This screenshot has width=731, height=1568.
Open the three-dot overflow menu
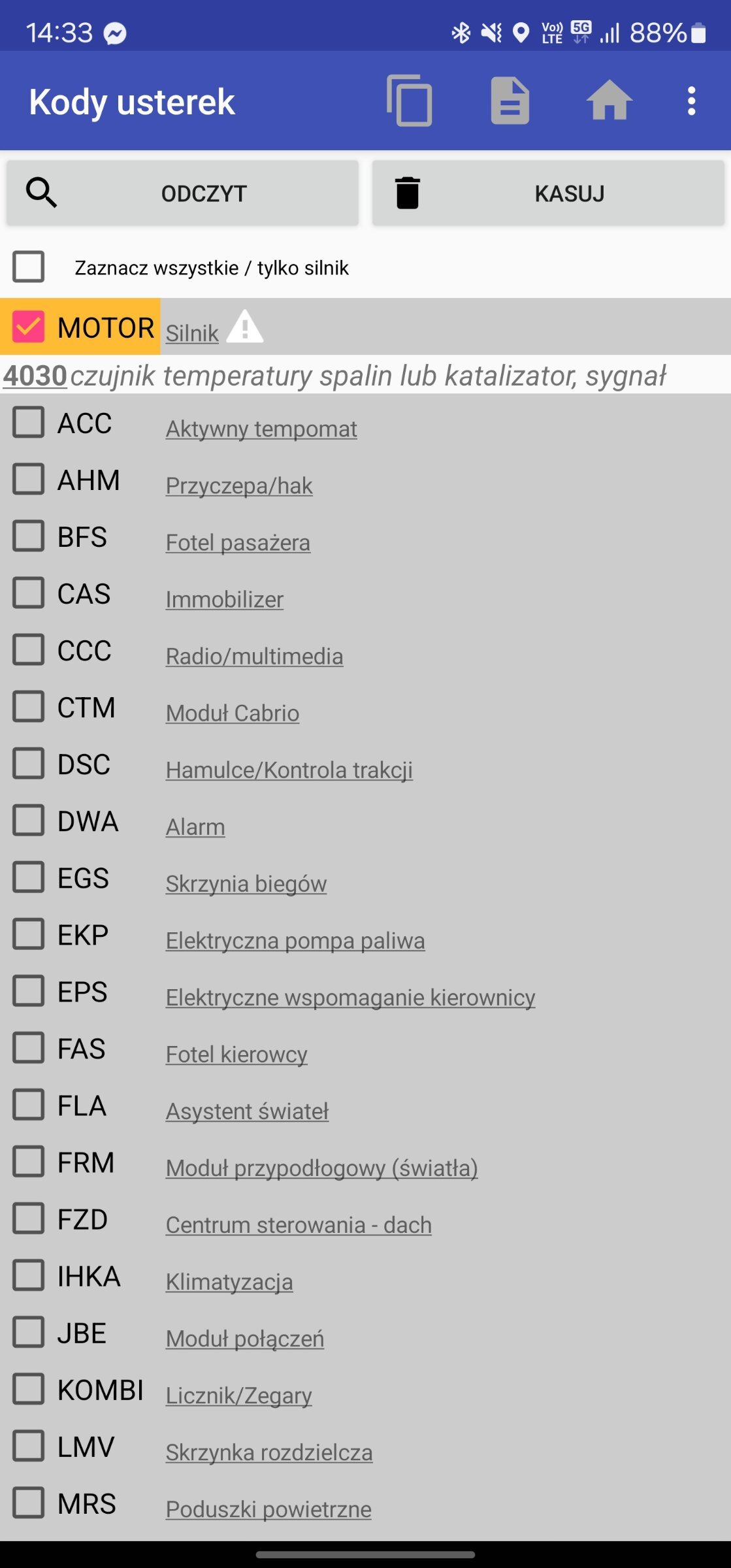point(691,101)
